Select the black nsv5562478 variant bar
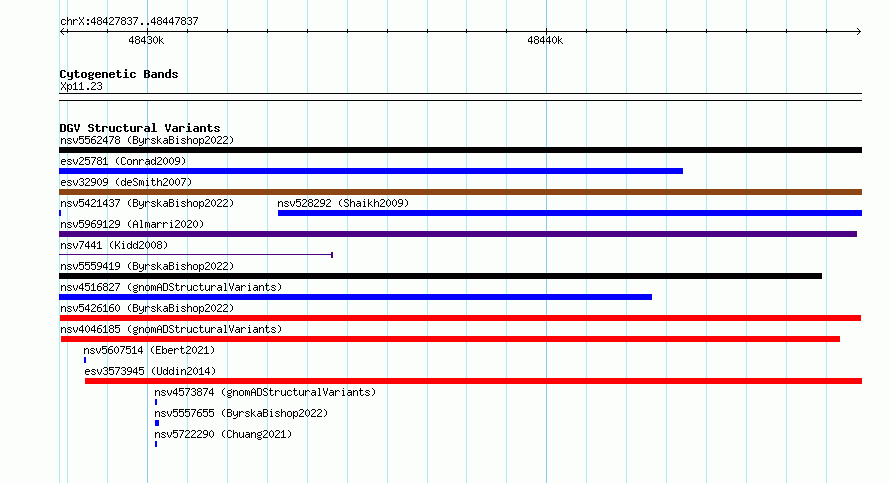 (x=460, y=150)
